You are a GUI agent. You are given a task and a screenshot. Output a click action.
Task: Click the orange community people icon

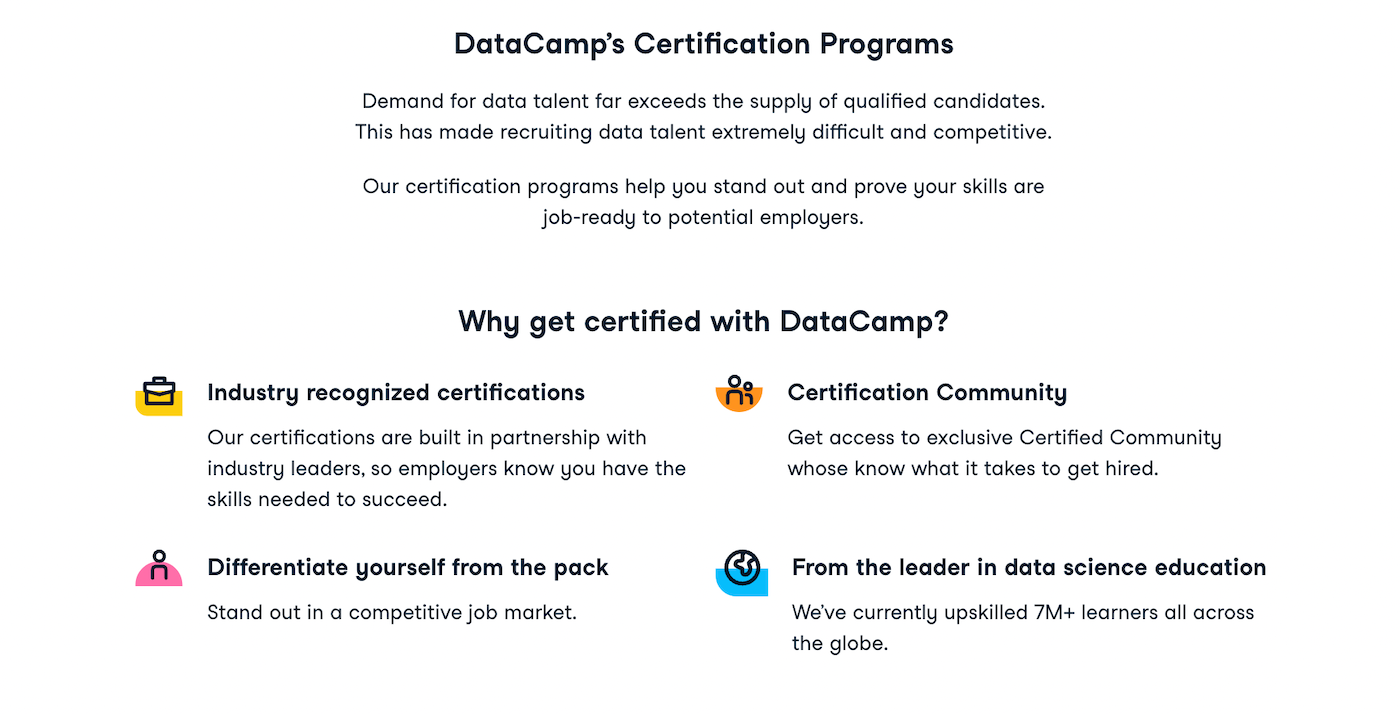click(x=739, y=393)
